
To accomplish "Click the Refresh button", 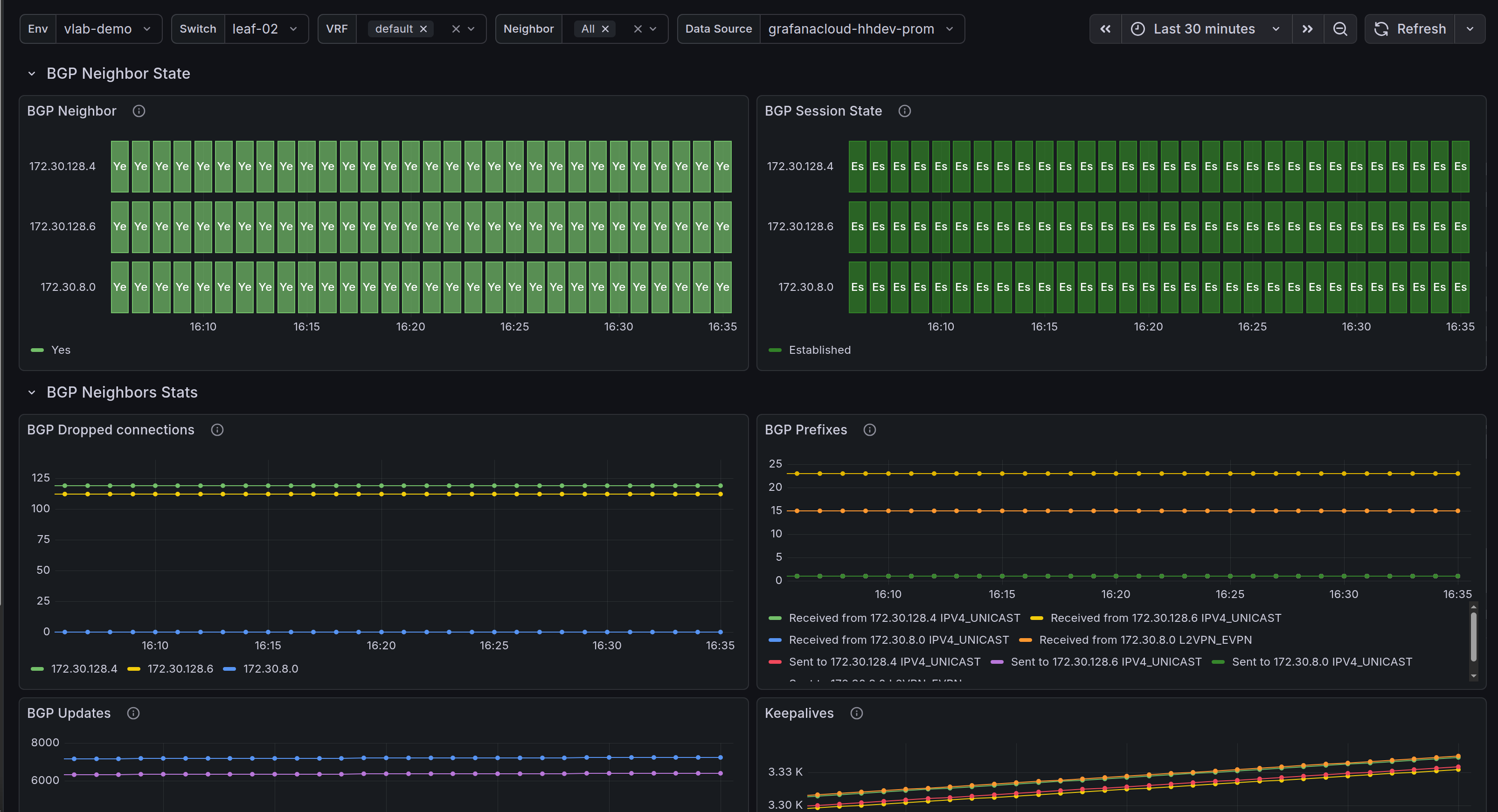I will 1410,29.
